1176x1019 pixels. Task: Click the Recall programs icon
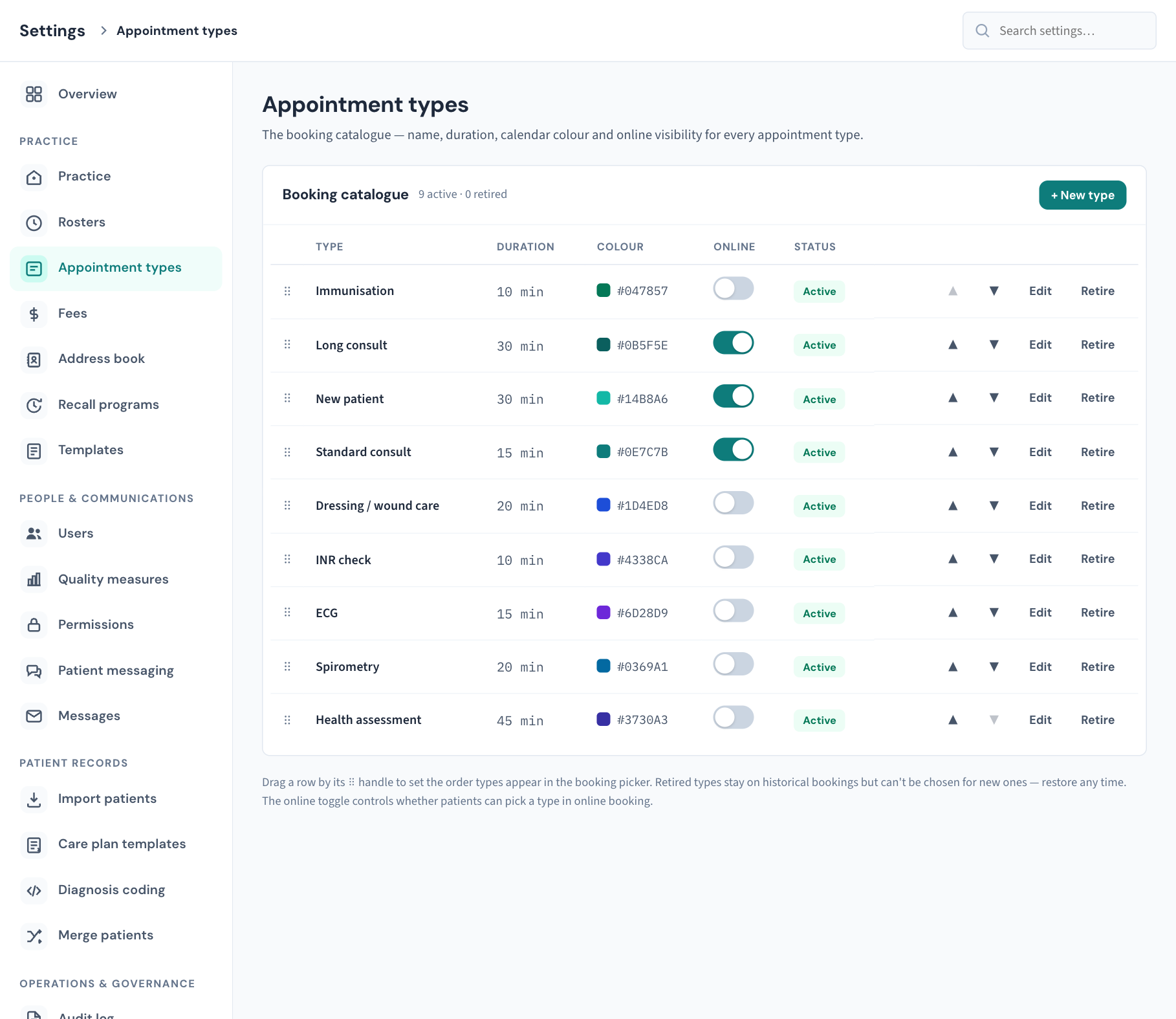(34, 405)
